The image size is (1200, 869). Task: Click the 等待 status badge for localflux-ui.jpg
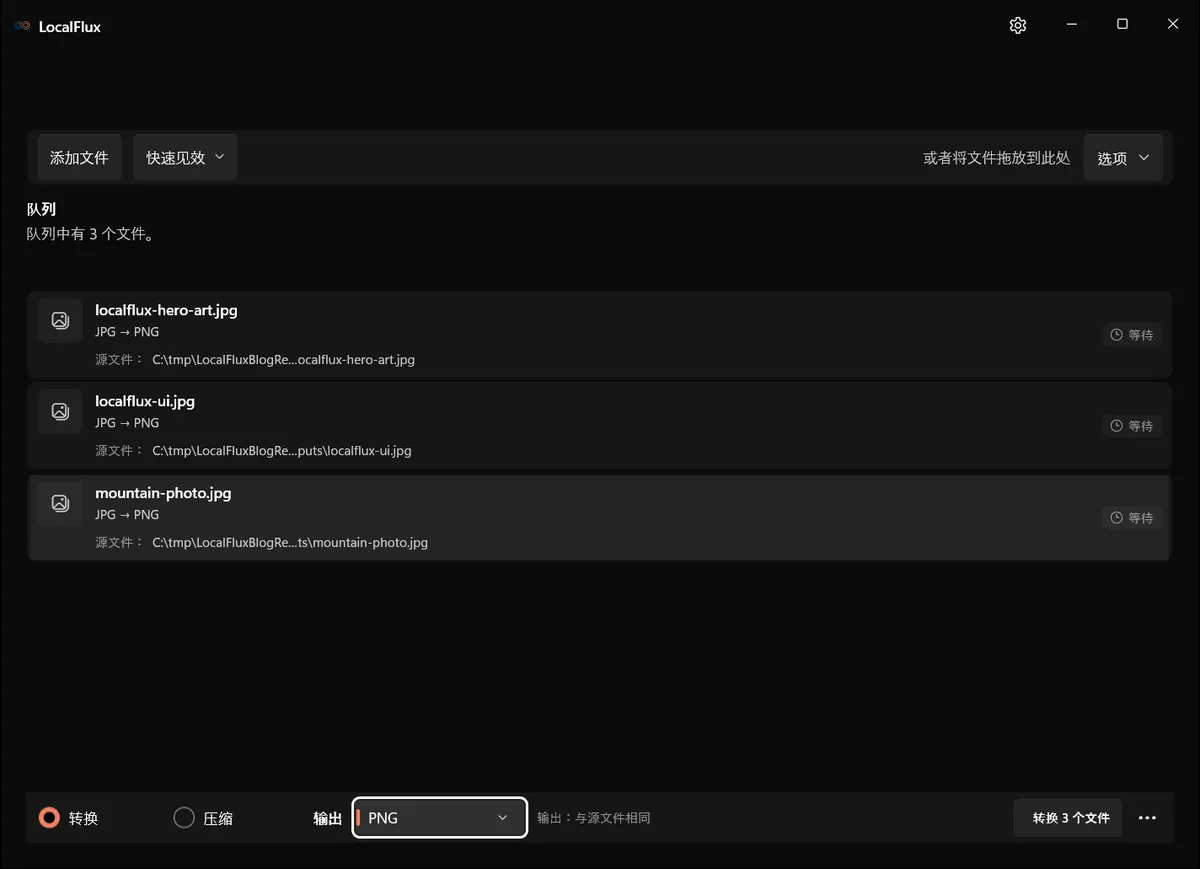(x=1132, y=426)
